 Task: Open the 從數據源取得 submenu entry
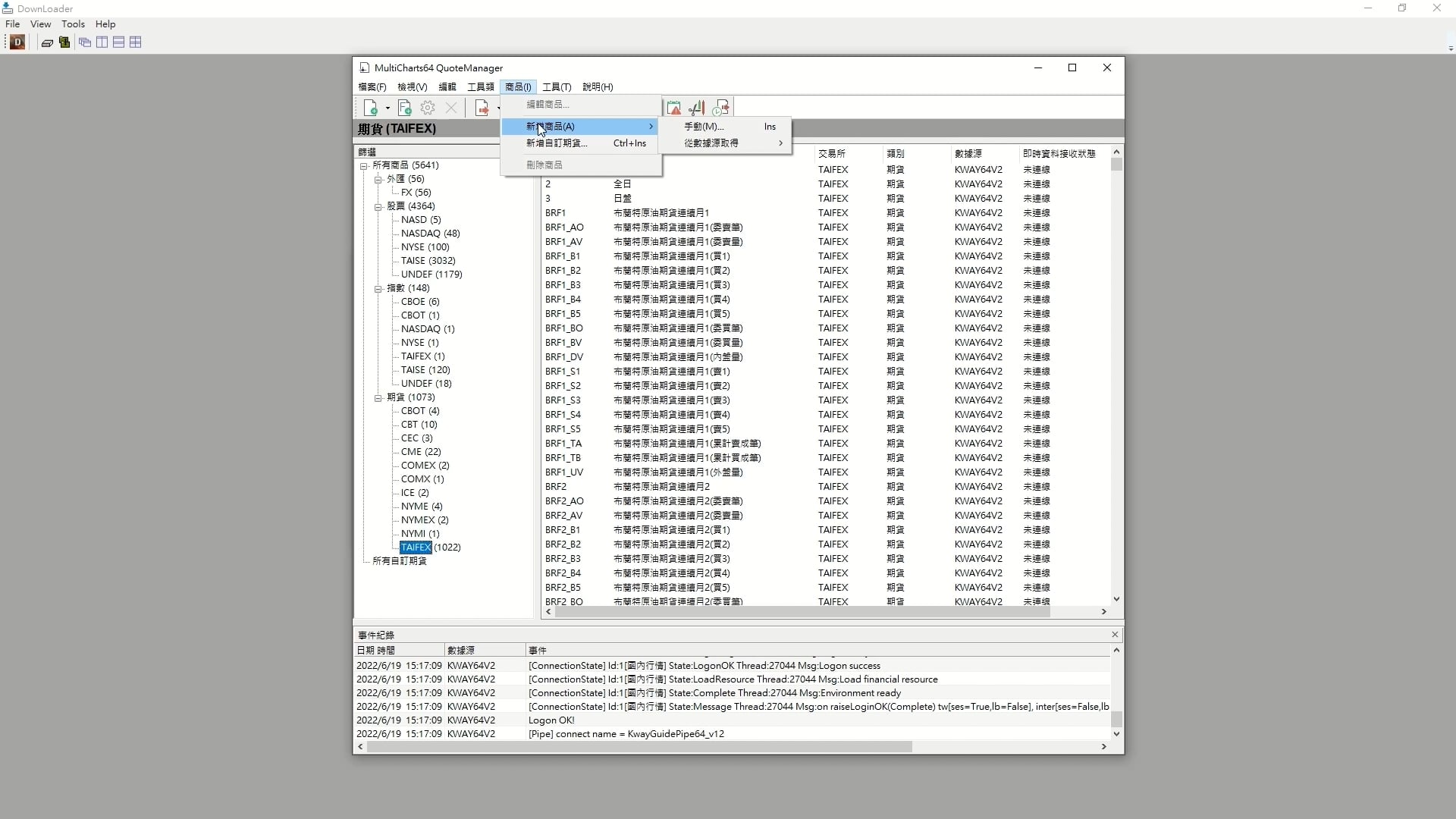click(711, 143)
